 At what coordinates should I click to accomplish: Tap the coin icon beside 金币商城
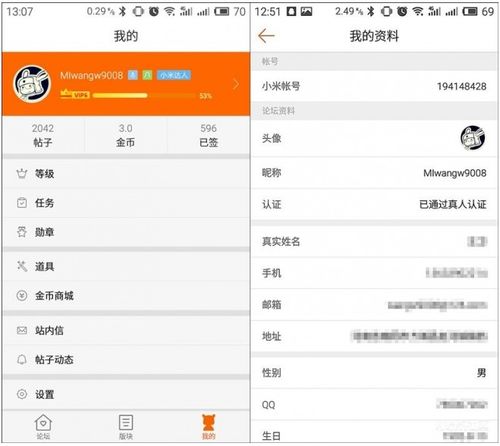(x=22, y=296)
